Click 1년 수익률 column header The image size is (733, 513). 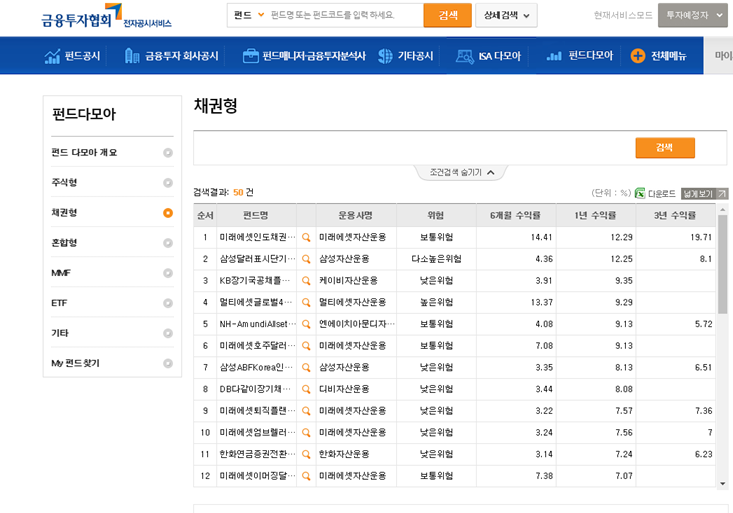[x=596, y=216]
